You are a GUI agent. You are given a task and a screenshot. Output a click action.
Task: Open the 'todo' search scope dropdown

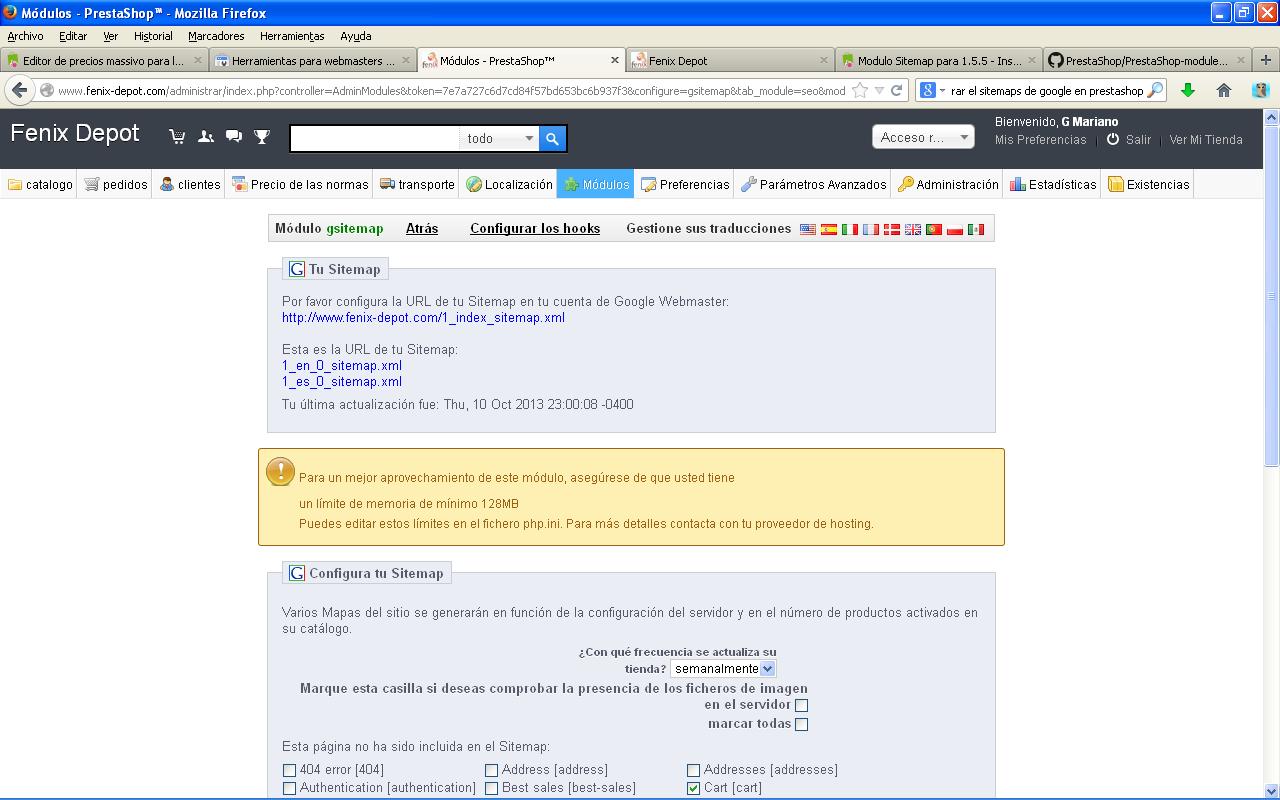[500, 139]
